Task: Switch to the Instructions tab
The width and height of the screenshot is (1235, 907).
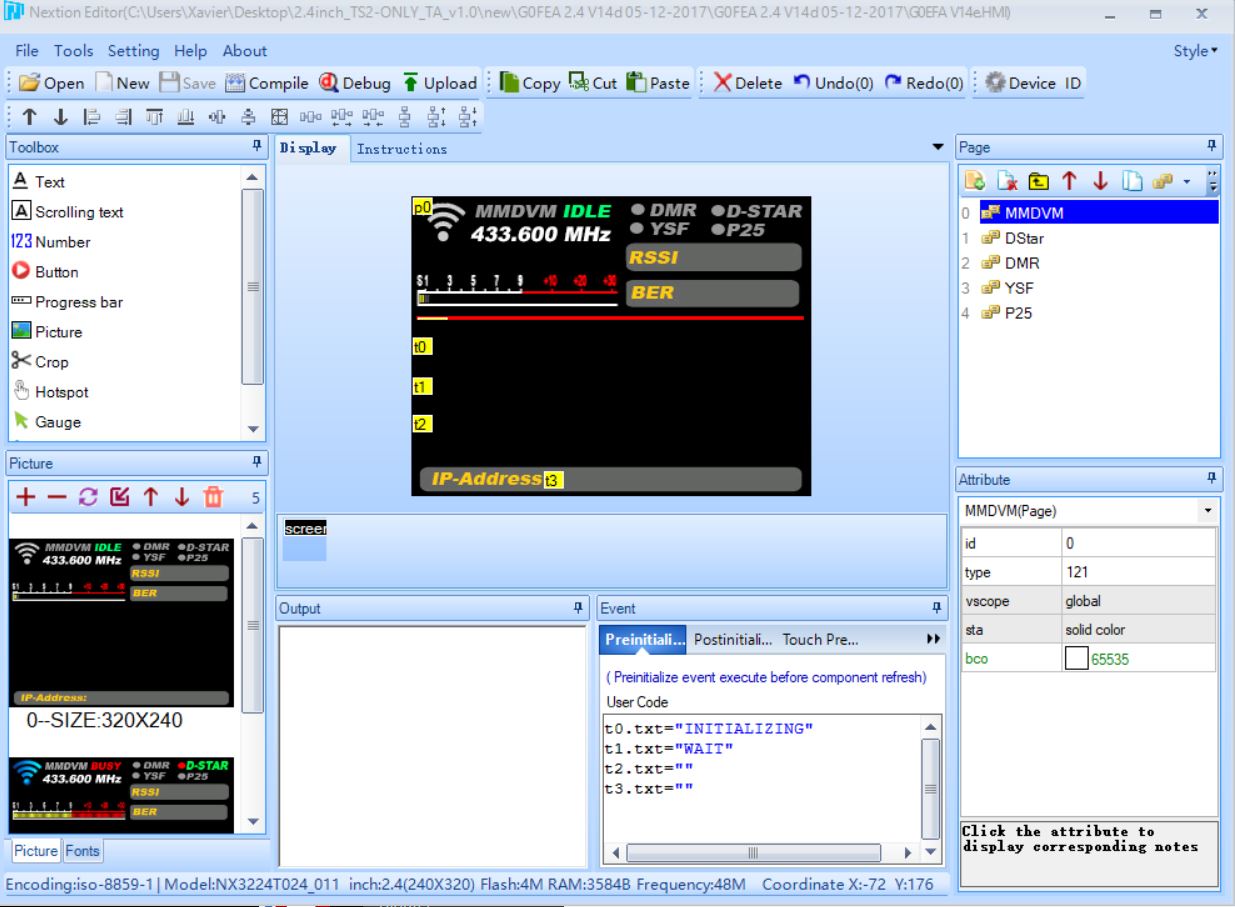Action: pos(402,149)
